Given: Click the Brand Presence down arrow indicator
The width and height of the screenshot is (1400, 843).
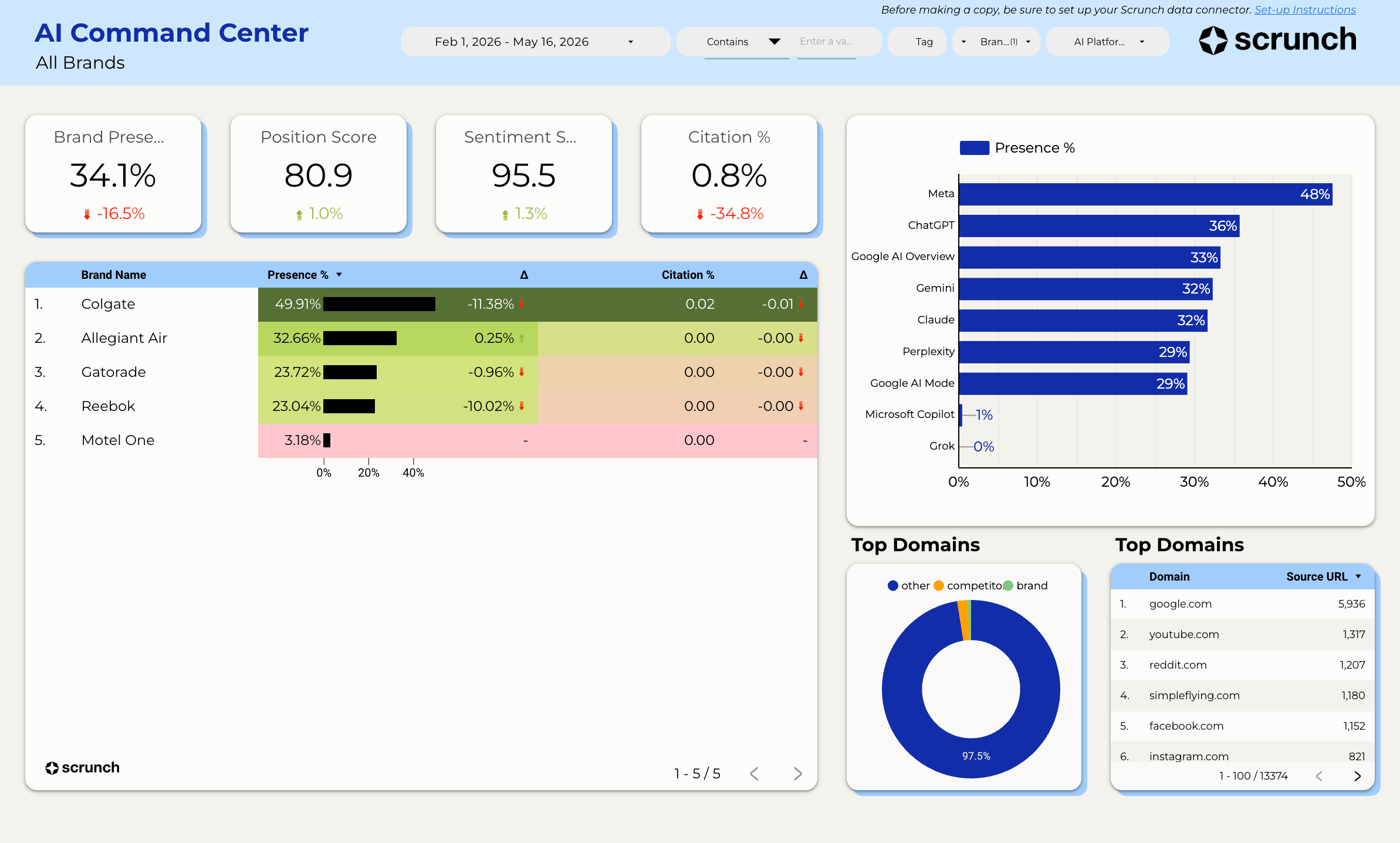Looking at the screenshot, I should (87, 214).
